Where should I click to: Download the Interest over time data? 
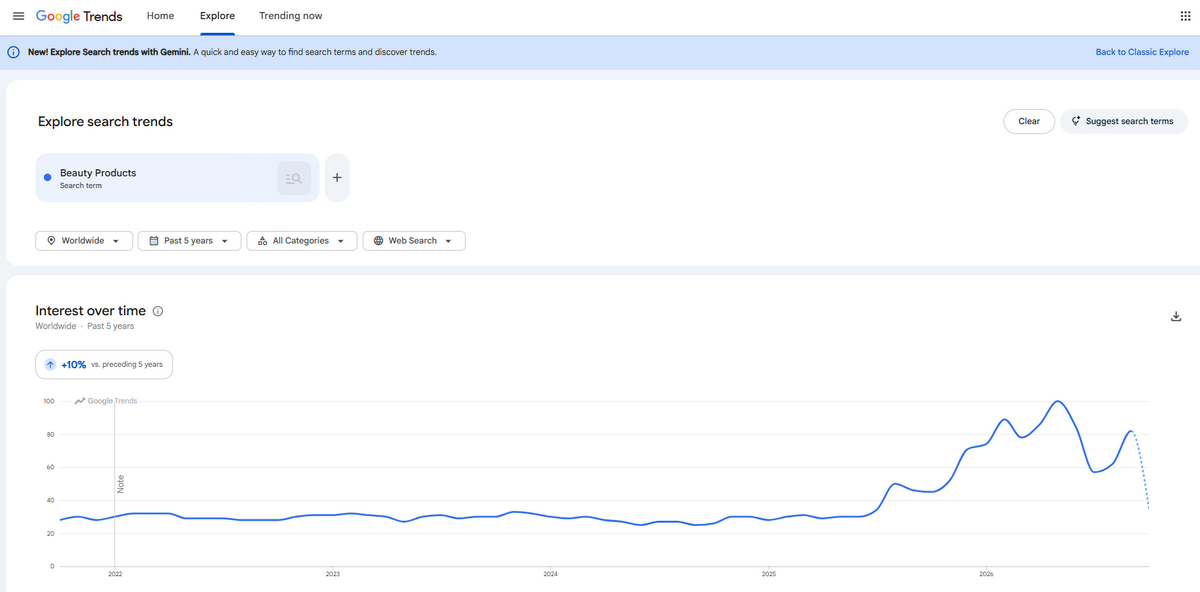[1176, 317]
